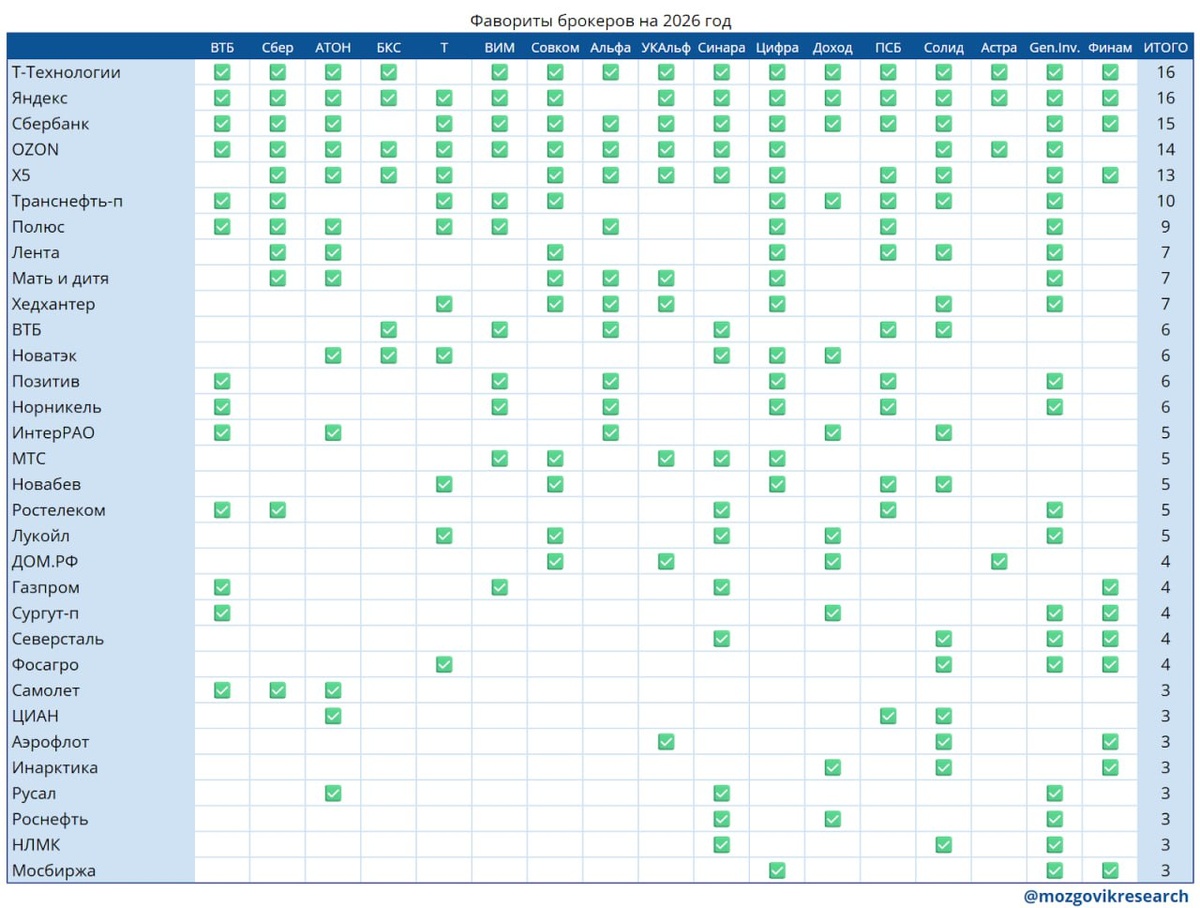
Task: Select the Сбербанк row label
Action: tap(50, 124)
